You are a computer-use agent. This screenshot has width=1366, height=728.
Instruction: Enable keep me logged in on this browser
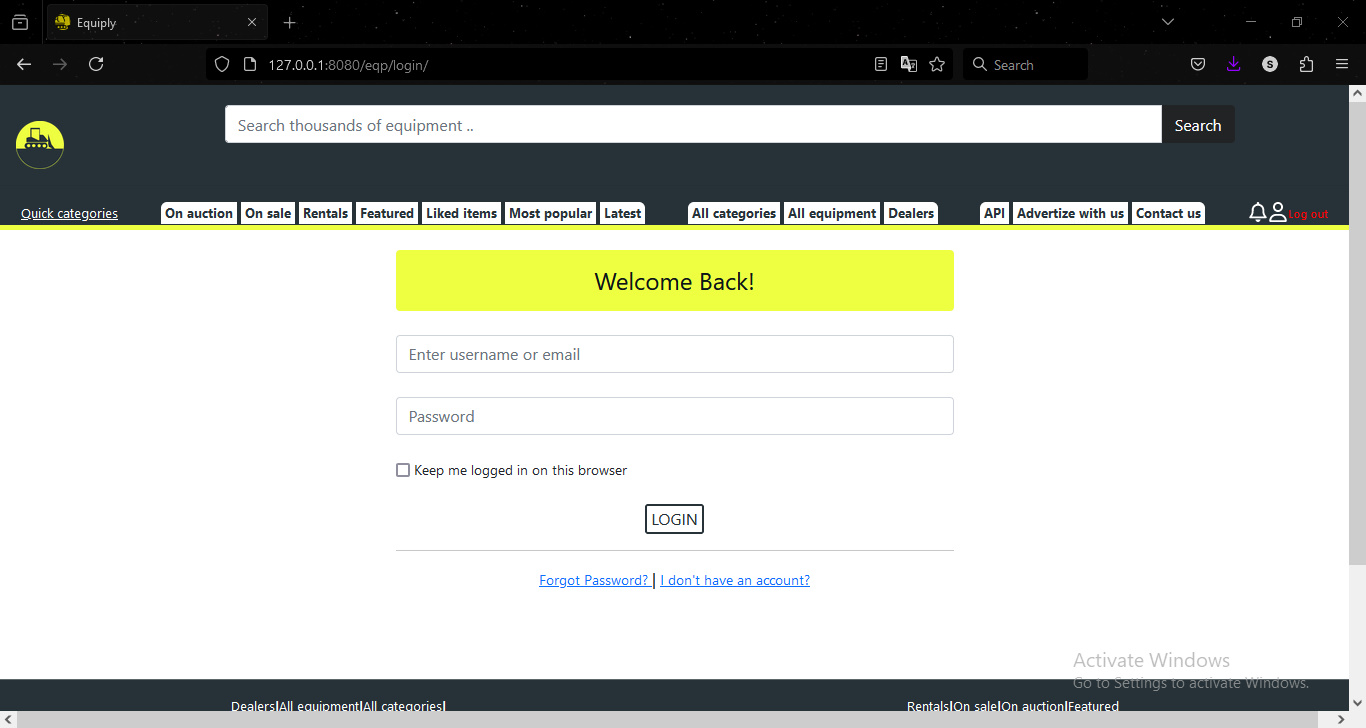403,469
